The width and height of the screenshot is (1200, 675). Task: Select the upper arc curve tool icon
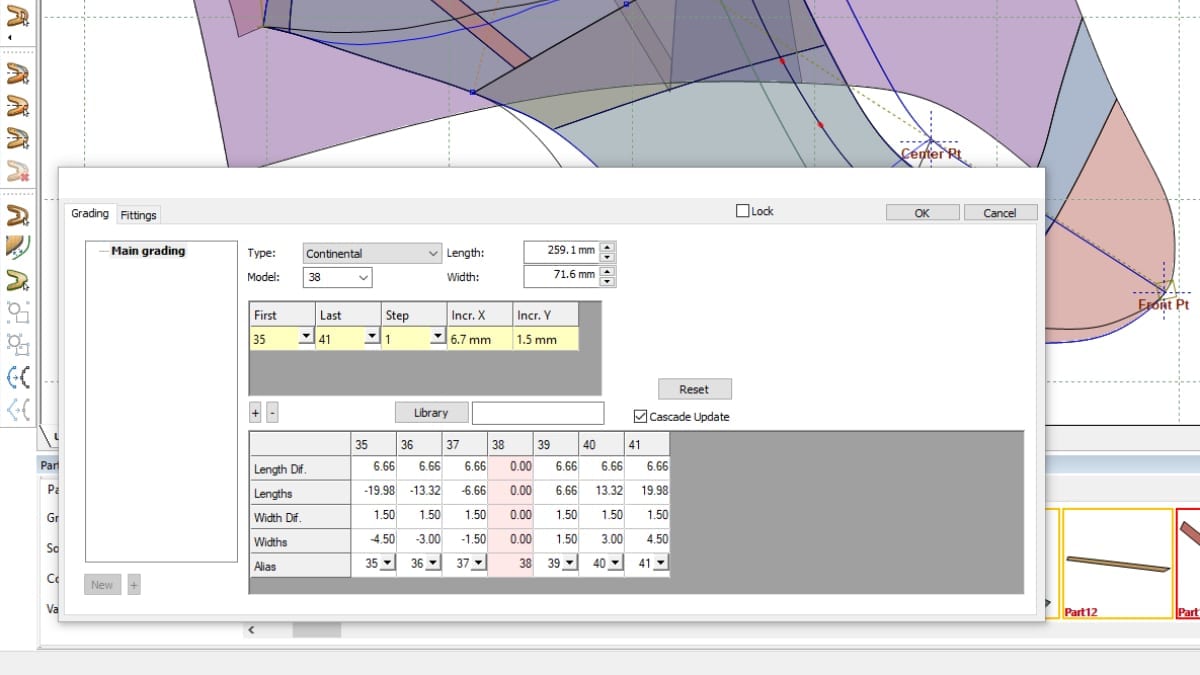pos(16,378)
